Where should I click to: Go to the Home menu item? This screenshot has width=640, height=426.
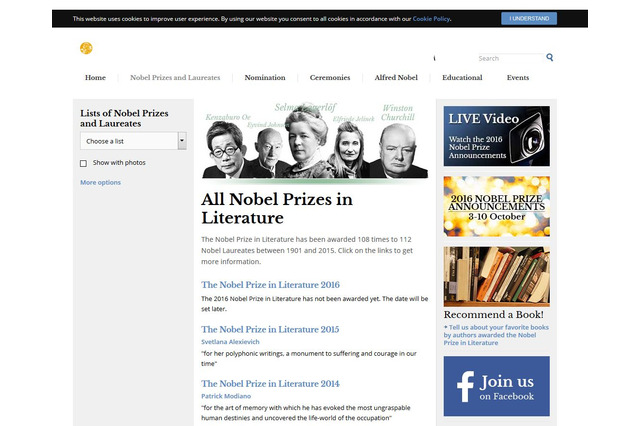[x=95, y=77]
